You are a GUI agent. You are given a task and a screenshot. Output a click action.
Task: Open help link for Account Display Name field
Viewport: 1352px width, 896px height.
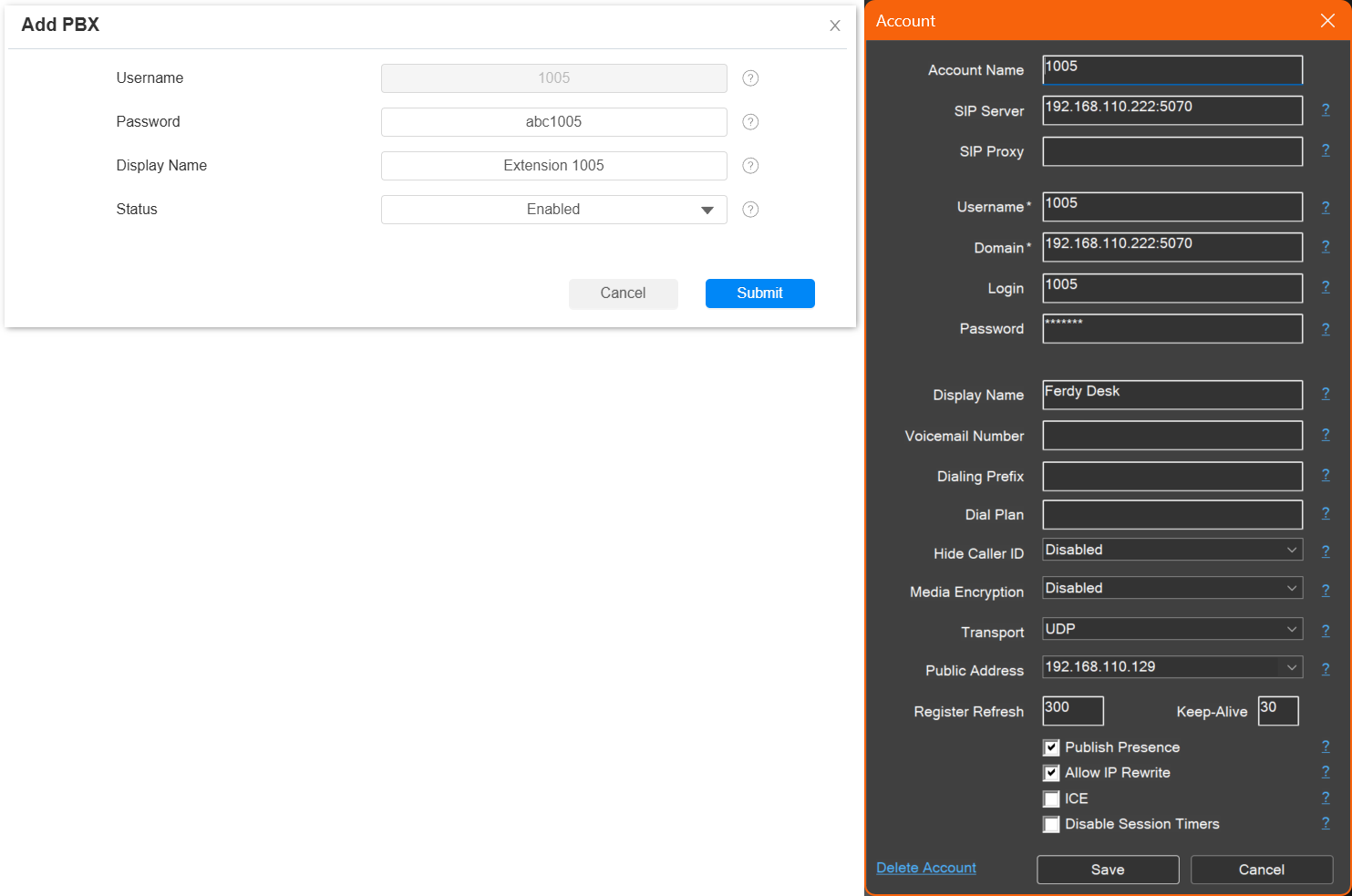pyautogui.click(x=1326, y=394)
